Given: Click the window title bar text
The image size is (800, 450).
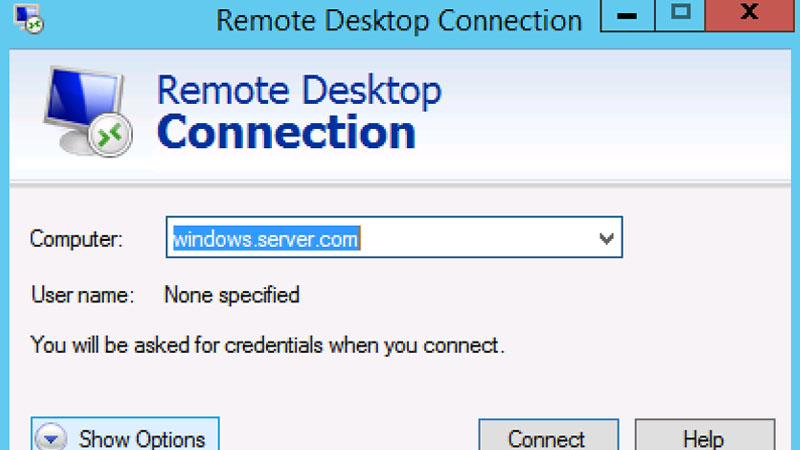Looking at the screenshot, I should click(399, 20).
